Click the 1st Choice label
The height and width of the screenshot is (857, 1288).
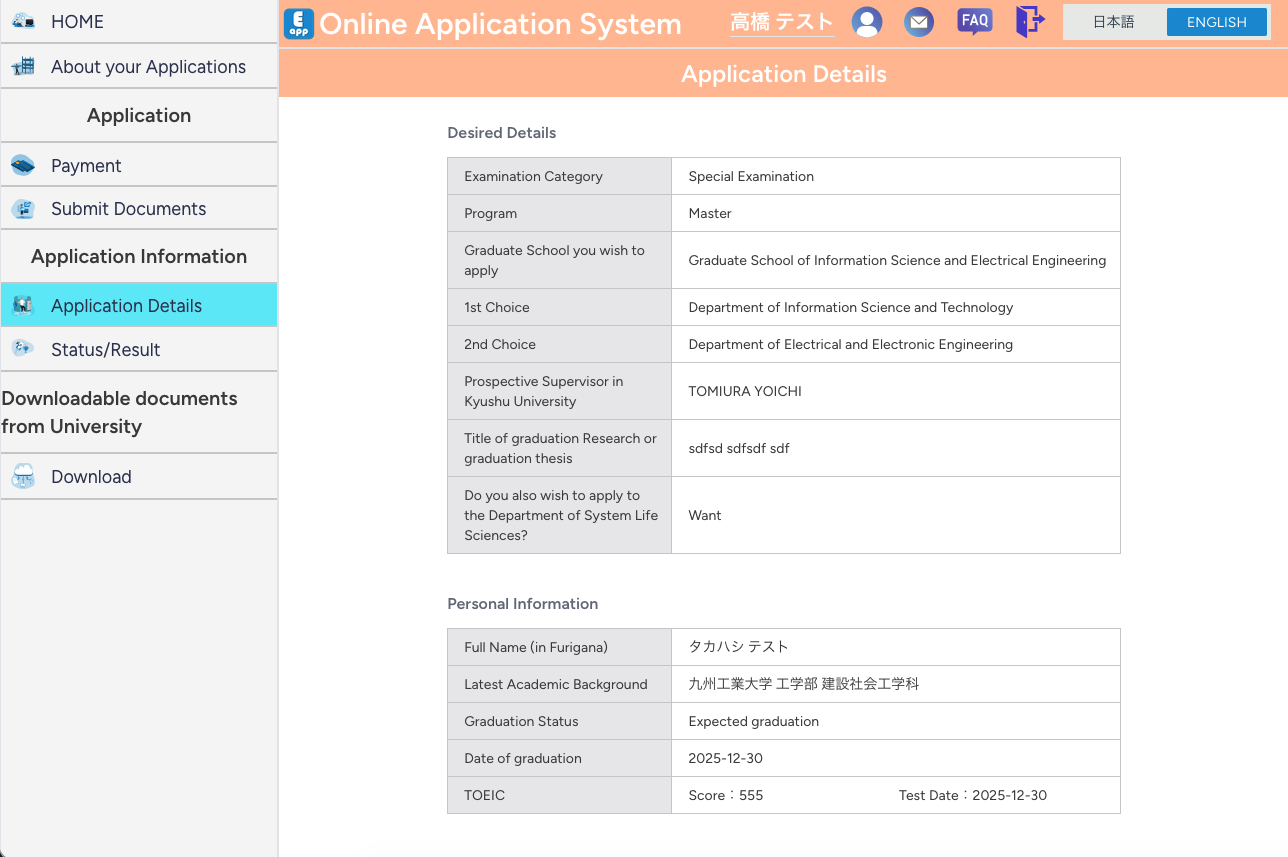pyautogui.click(x=497, y=307)
